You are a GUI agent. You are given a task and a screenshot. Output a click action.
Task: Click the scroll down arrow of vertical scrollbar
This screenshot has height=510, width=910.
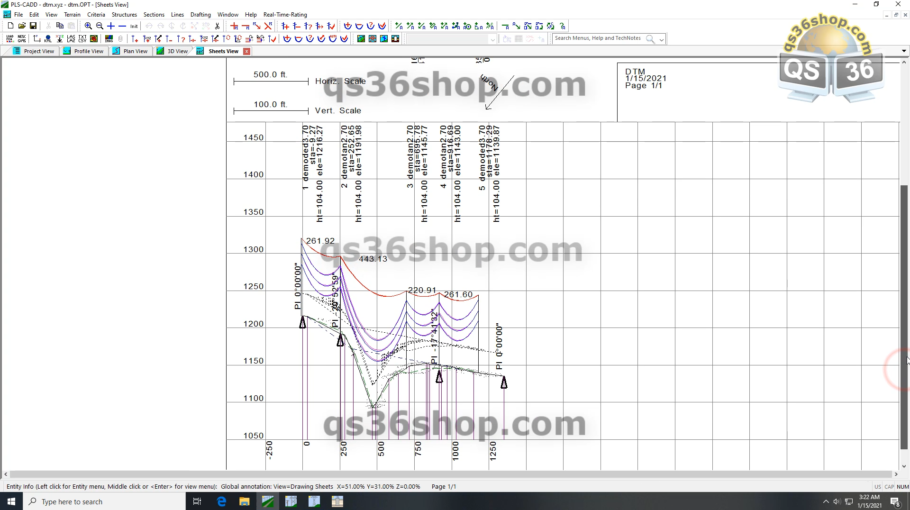[904, 466]
